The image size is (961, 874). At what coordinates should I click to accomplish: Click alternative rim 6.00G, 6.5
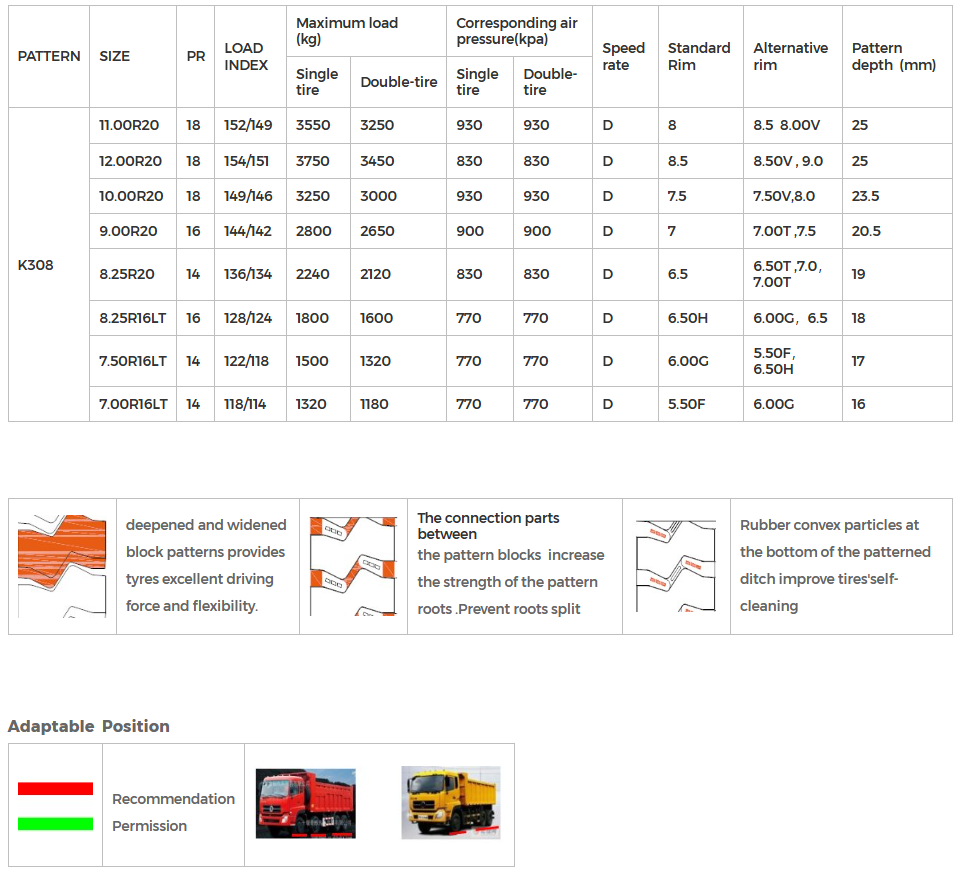pos(790,318)
